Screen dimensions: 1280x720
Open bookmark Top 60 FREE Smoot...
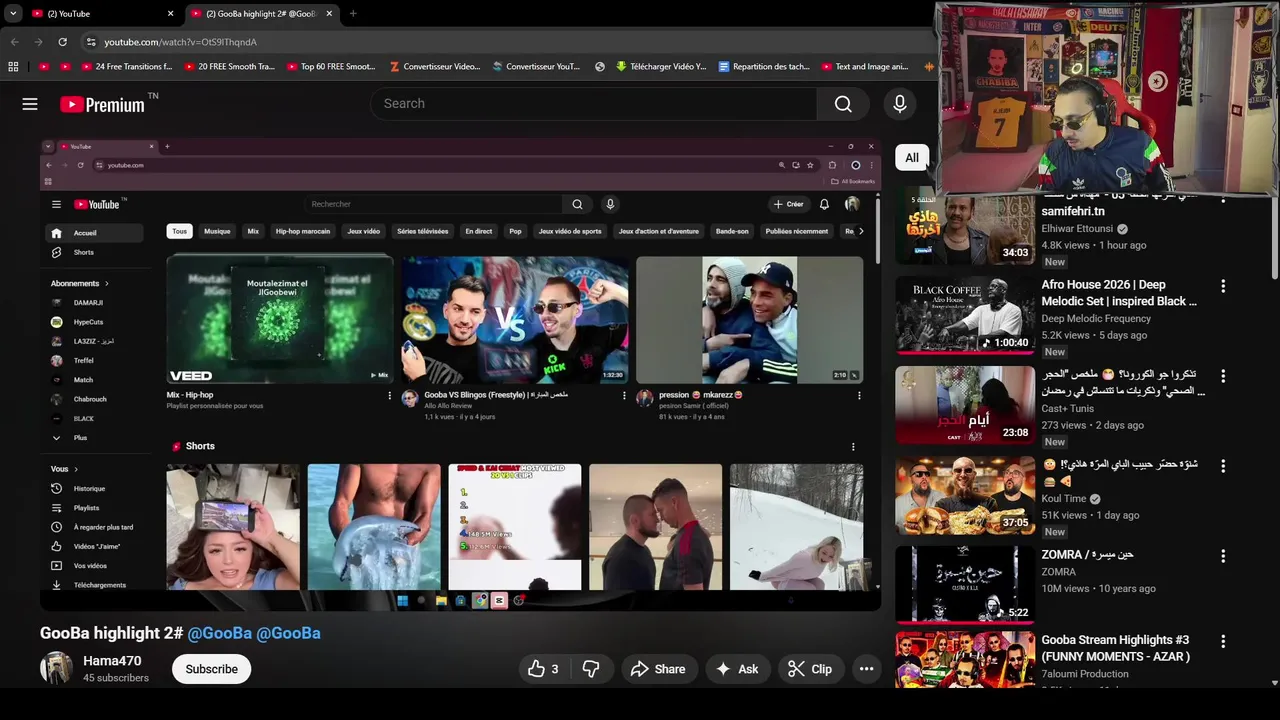tap(331, 67)
